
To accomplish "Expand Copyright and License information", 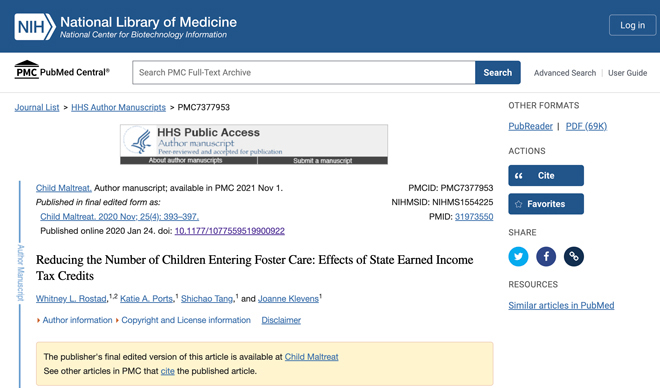I will 183,320.
